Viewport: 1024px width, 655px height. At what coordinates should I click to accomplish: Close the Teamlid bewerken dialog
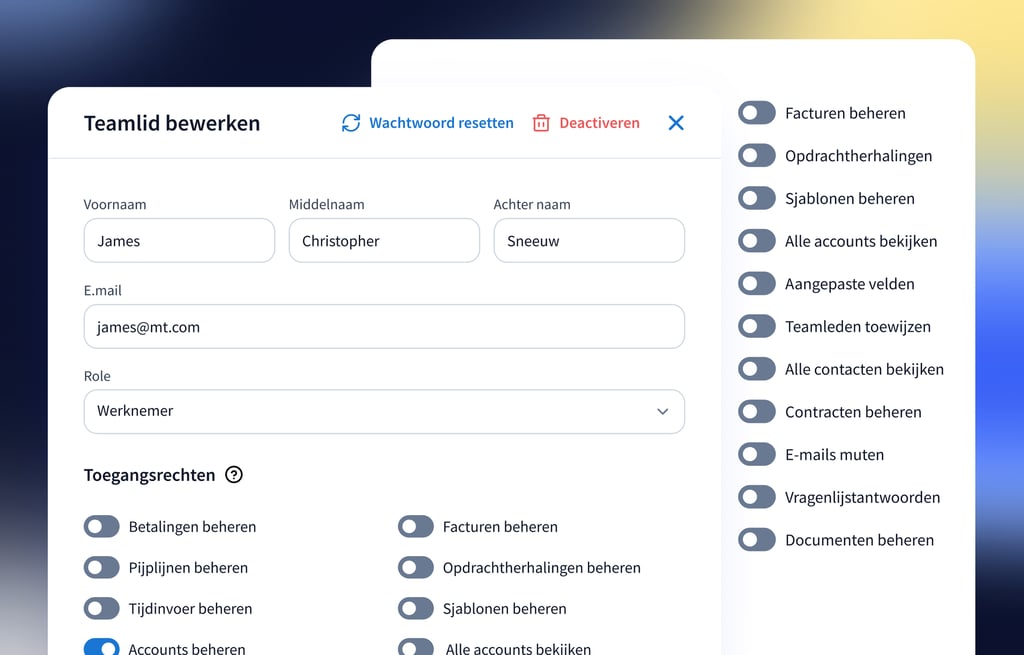coord(676,123)
